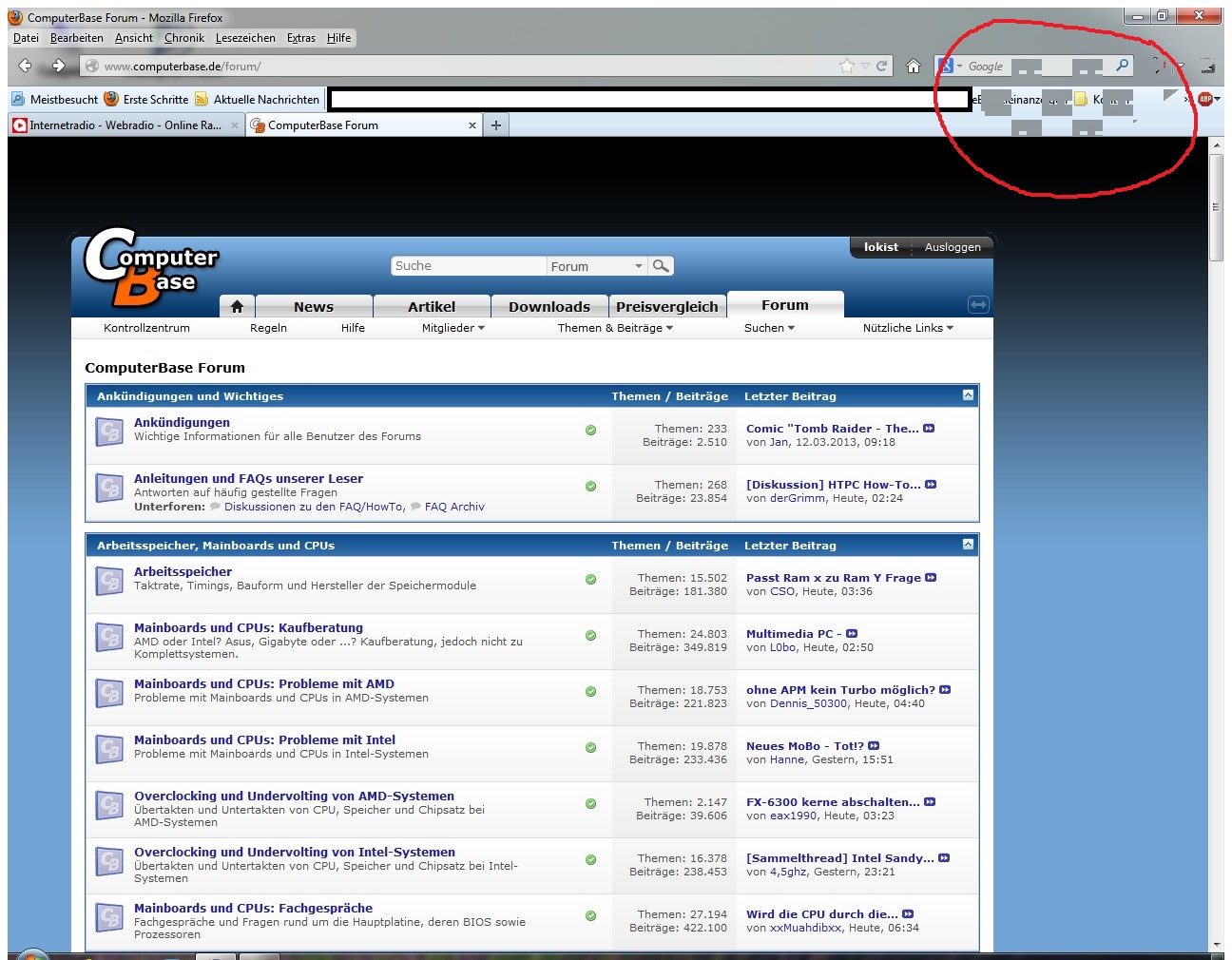
Task: Jump to last post of FX-6300 kerne abschalten
Action: coord(930,802)
